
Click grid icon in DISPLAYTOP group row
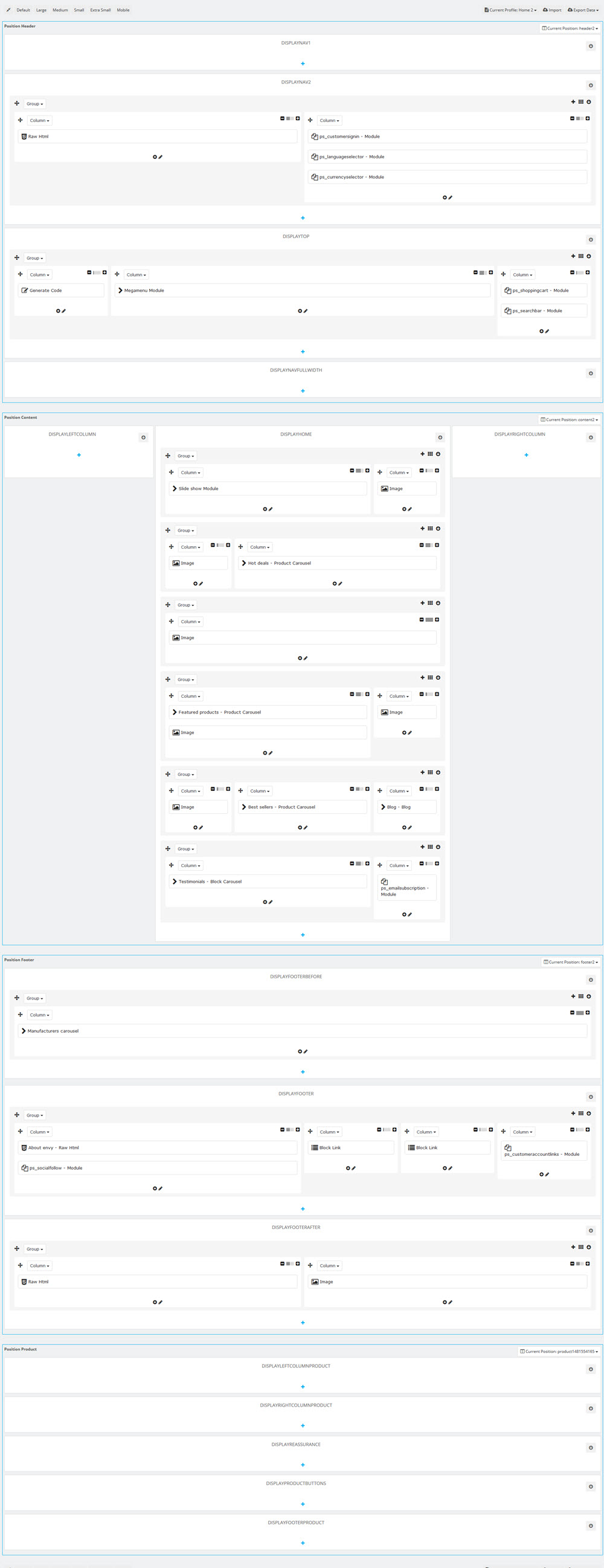pyautogui.click(x=580, y=256)
